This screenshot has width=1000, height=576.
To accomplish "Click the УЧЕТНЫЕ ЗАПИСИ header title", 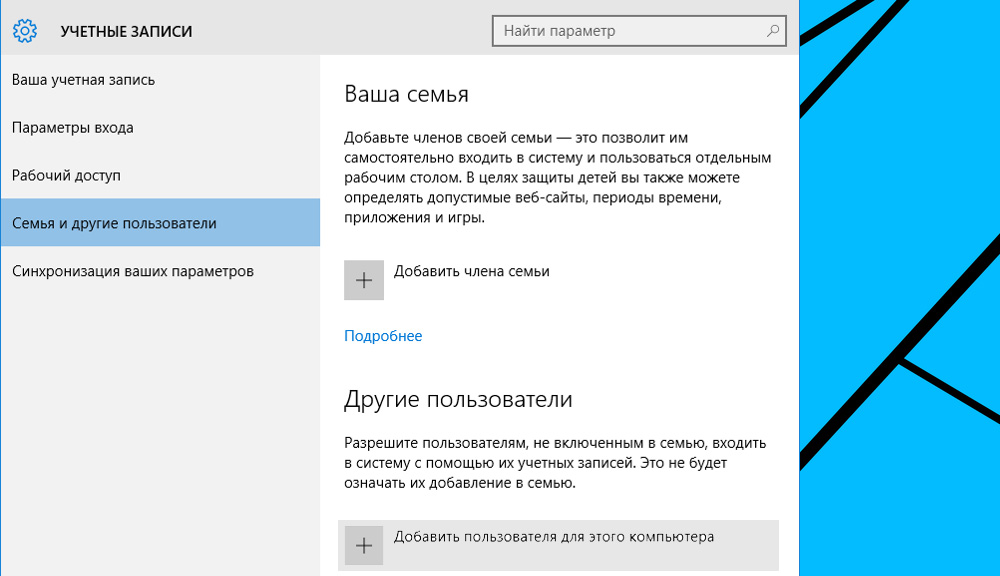I will pos(126,32).
